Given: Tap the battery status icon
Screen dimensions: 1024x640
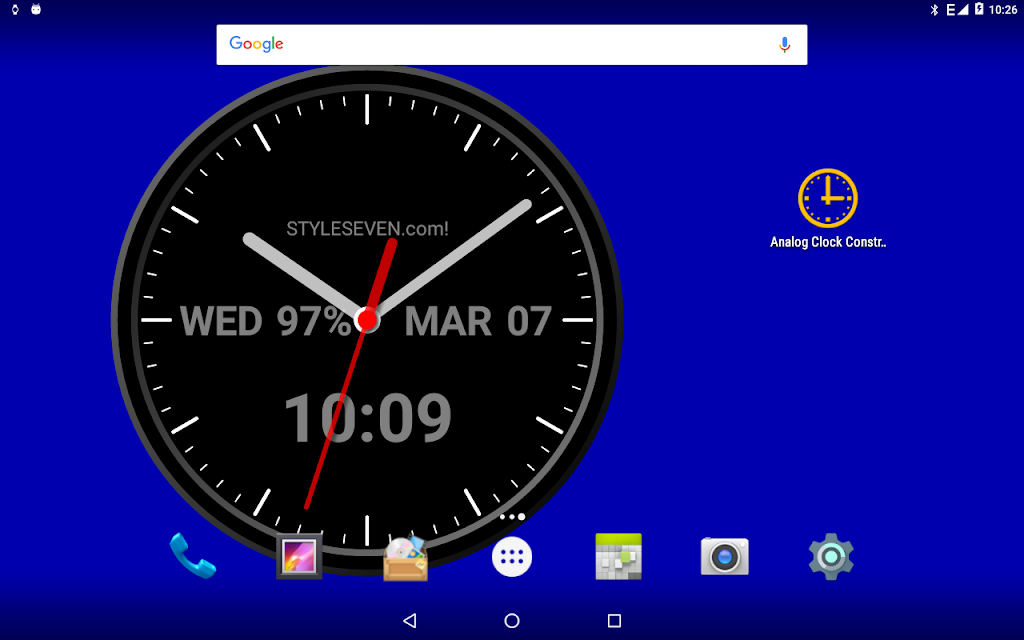Looking at the screenshot, I should [x=978, y=8].
